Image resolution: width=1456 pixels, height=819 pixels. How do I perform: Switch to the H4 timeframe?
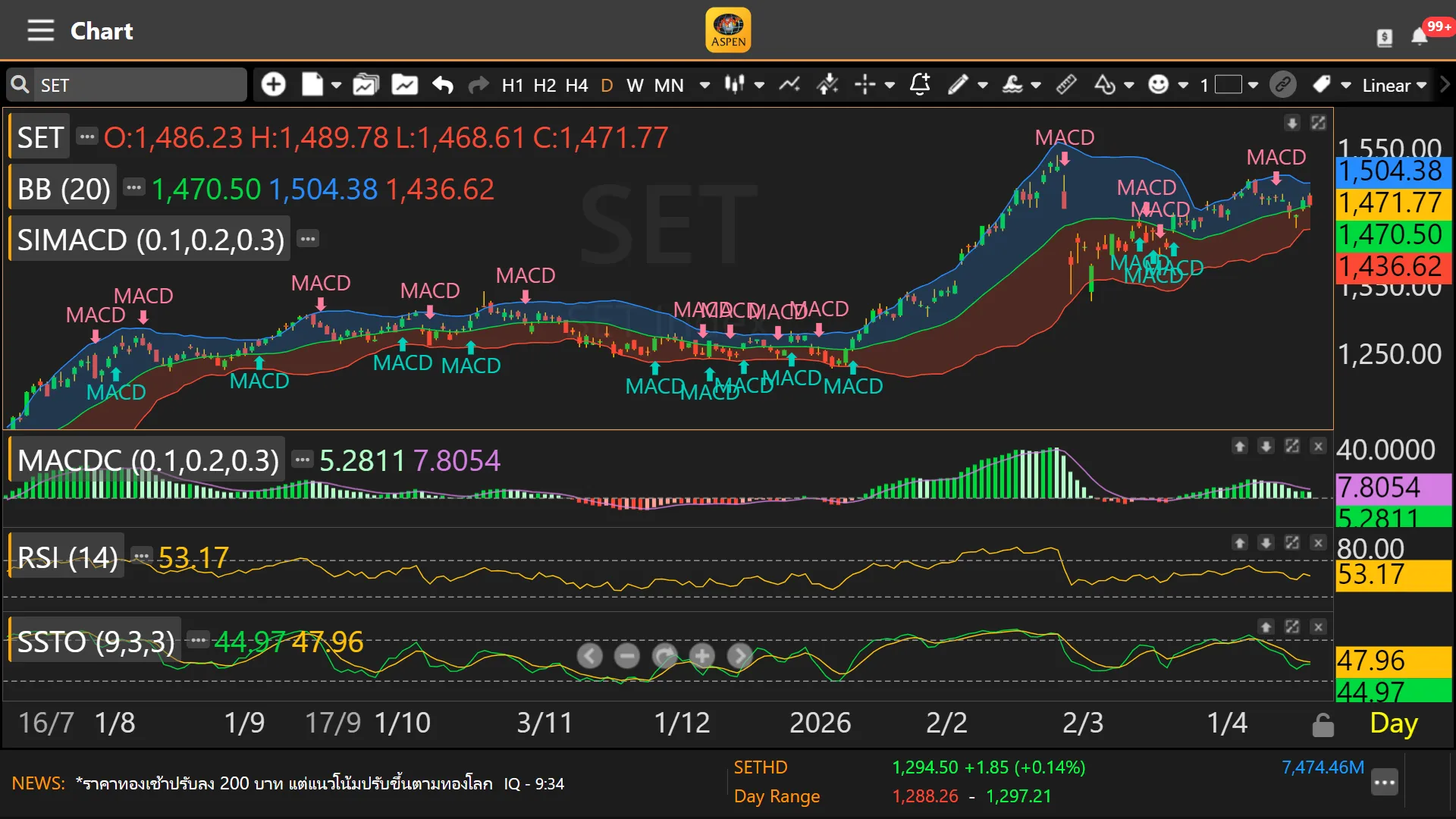(576, 85)
